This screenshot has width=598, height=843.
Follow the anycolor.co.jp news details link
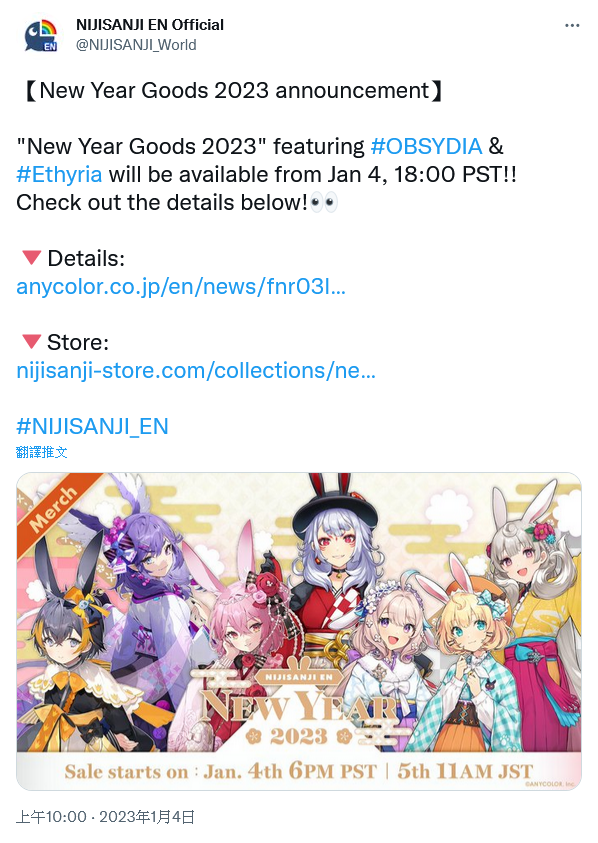(181, 287)
